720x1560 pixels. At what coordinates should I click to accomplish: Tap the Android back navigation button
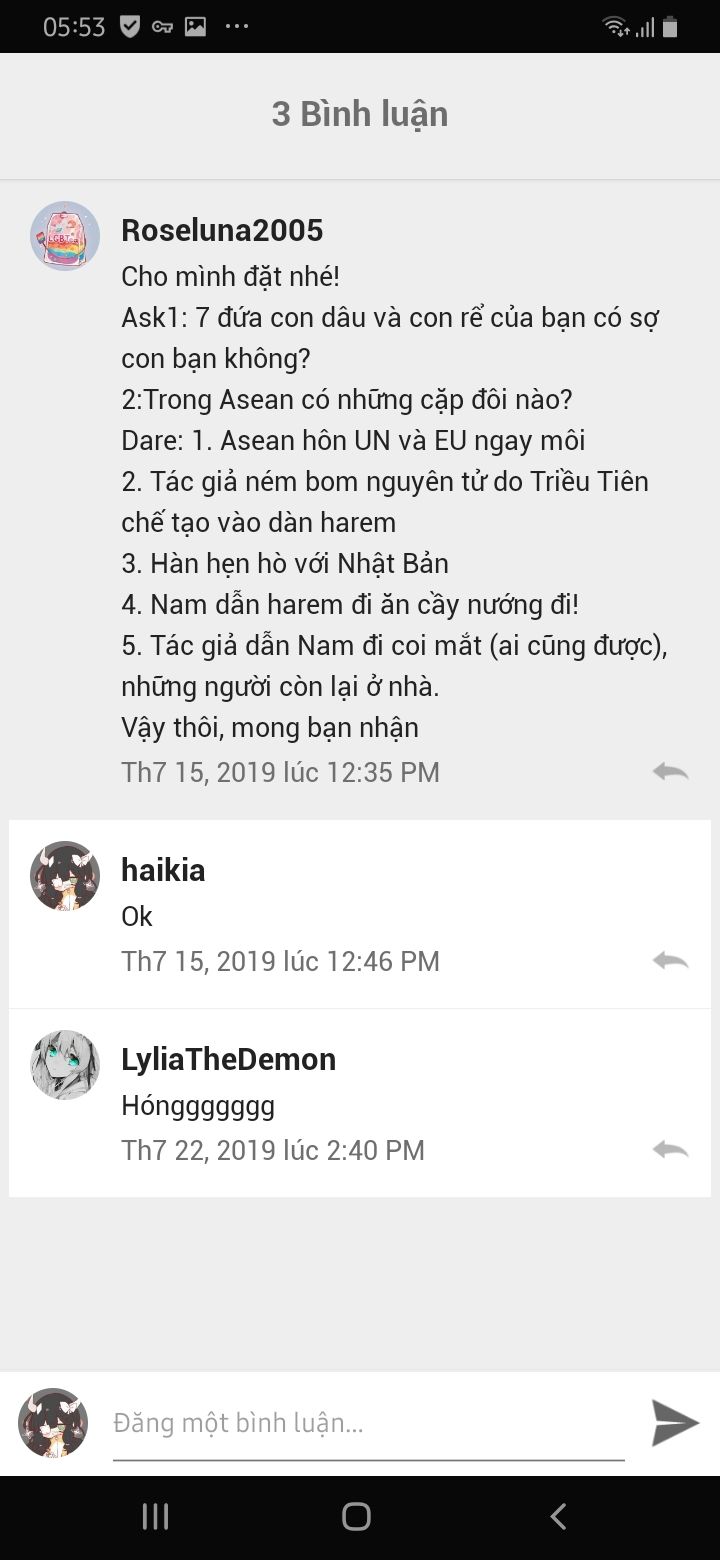point(558,1516)
